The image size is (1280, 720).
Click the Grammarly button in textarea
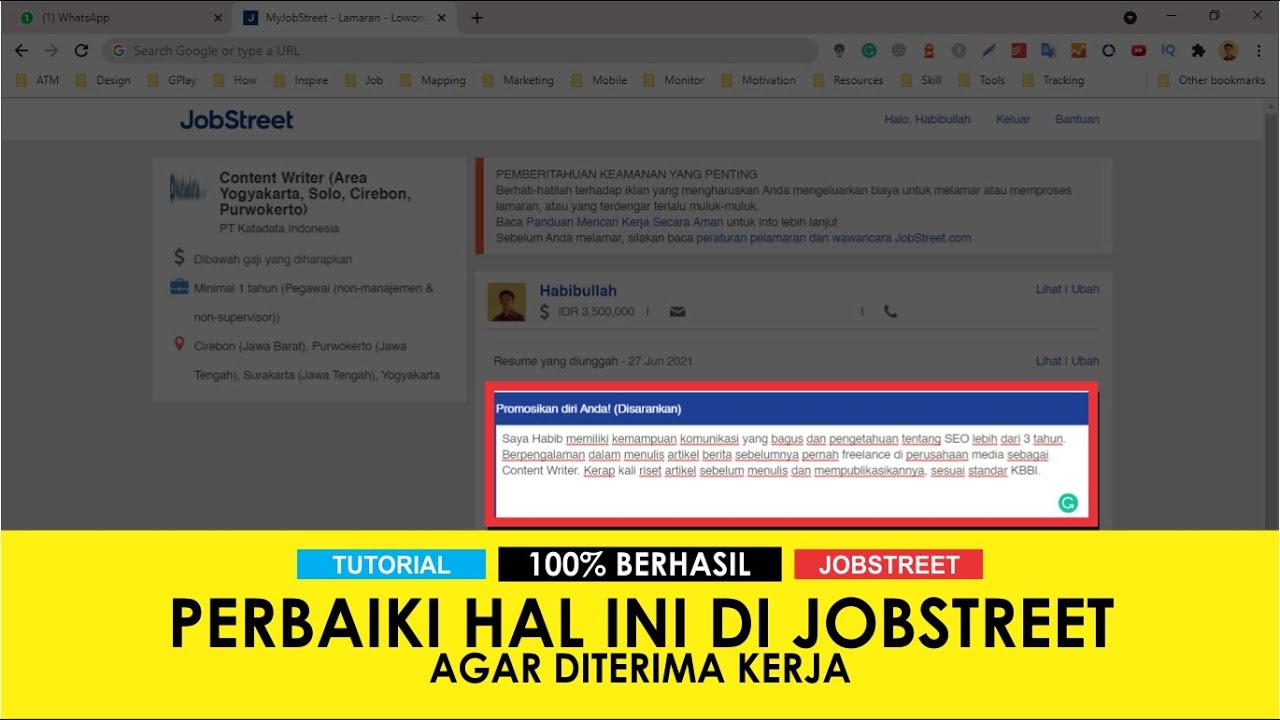1068,503
